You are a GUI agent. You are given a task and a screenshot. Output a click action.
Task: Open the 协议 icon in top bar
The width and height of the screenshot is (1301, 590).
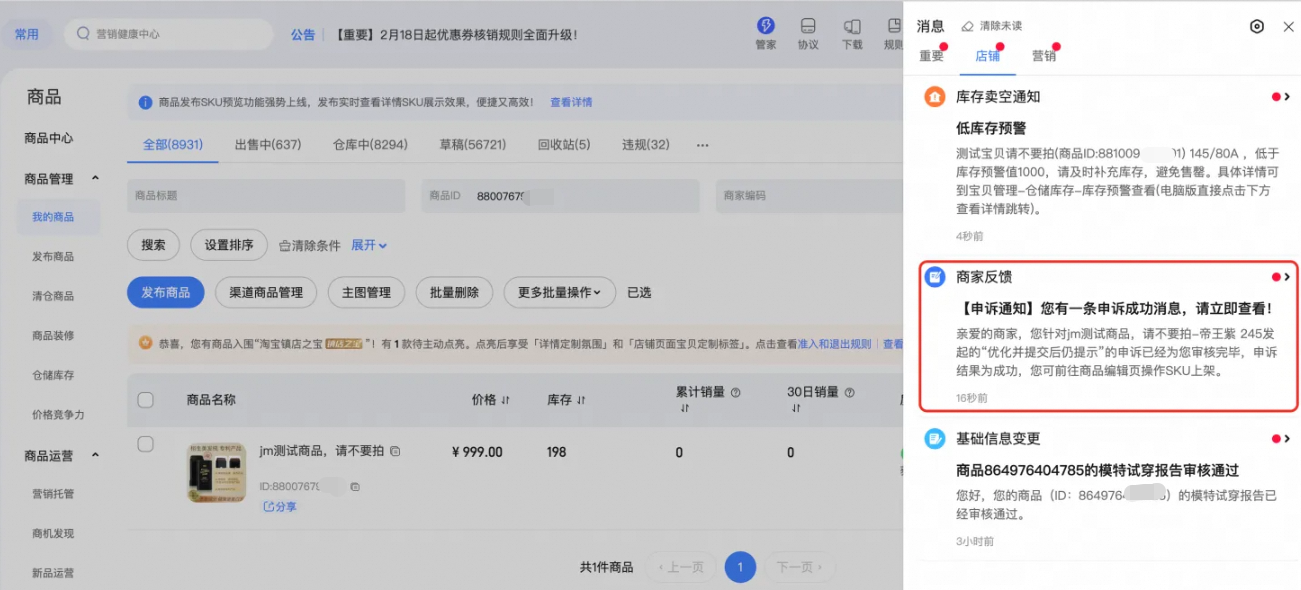[x=808, y=26]
